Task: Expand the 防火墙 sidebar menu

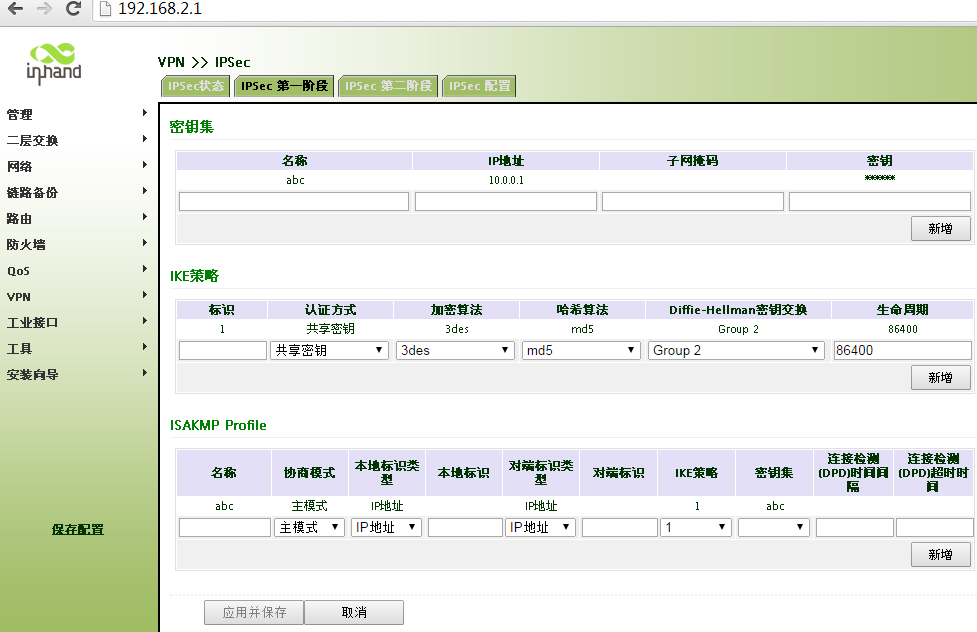Action: pos(75,244)
